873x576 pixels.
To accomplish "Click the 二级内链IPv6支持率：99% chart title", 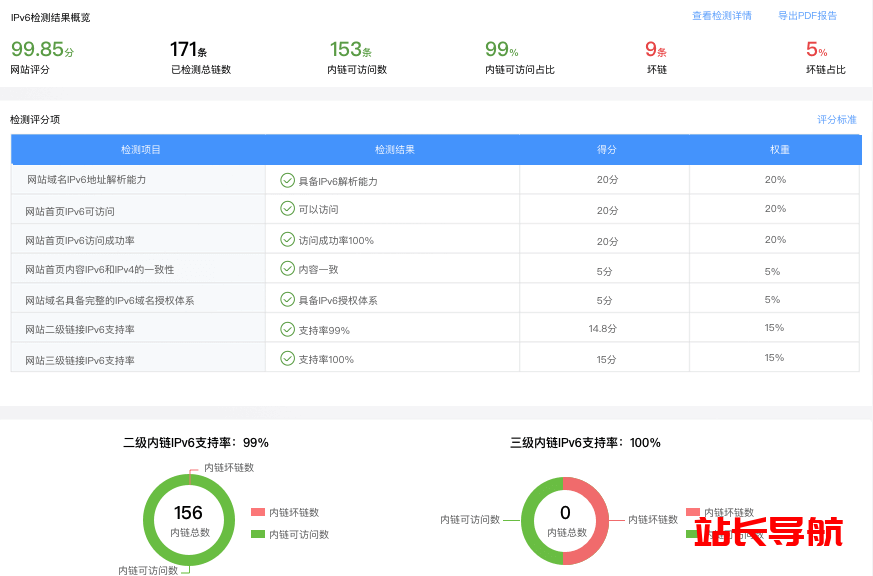I will (195, 442).
